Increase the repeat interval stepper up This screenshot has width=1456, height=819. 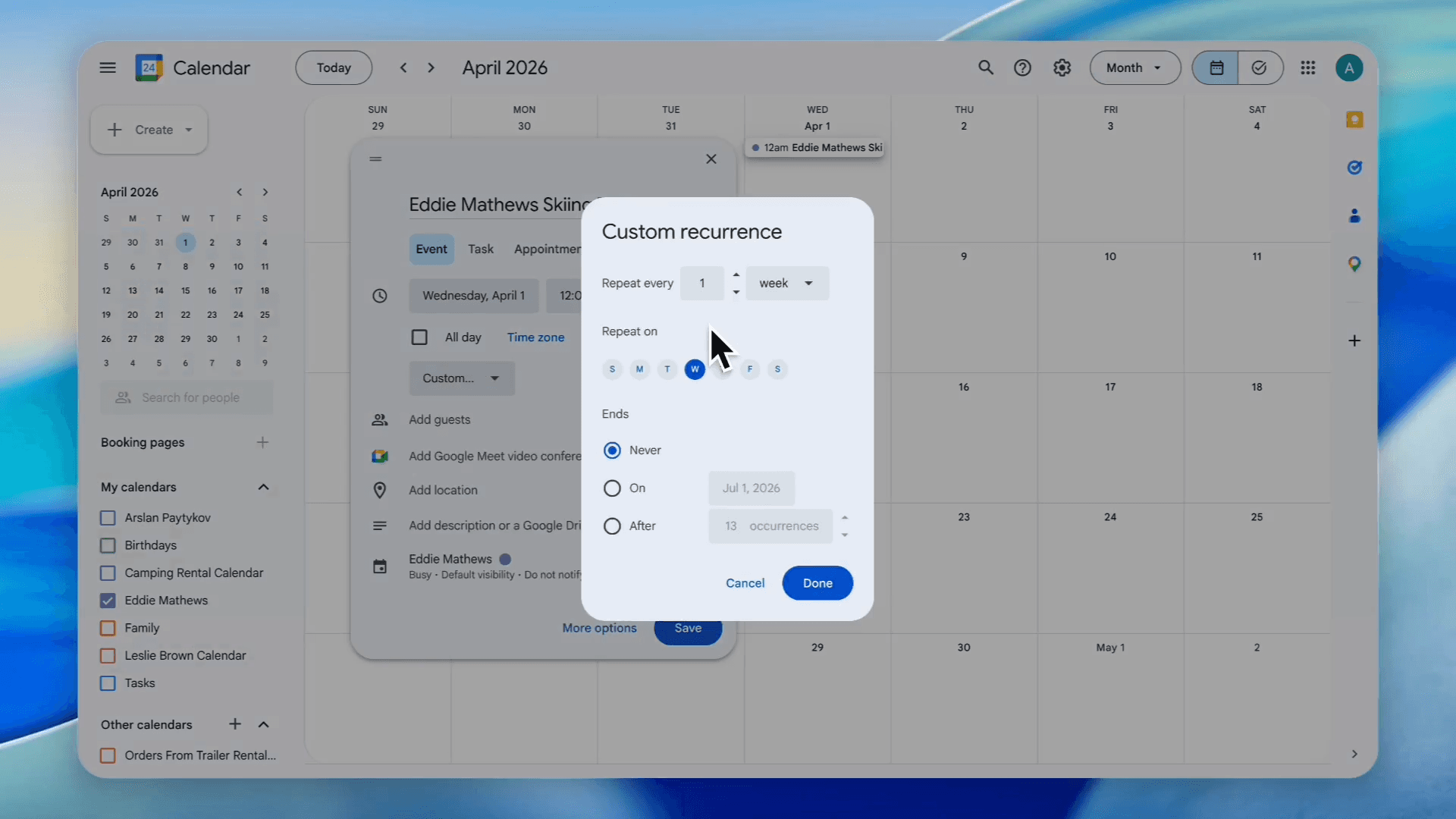(x=736, y=275)
